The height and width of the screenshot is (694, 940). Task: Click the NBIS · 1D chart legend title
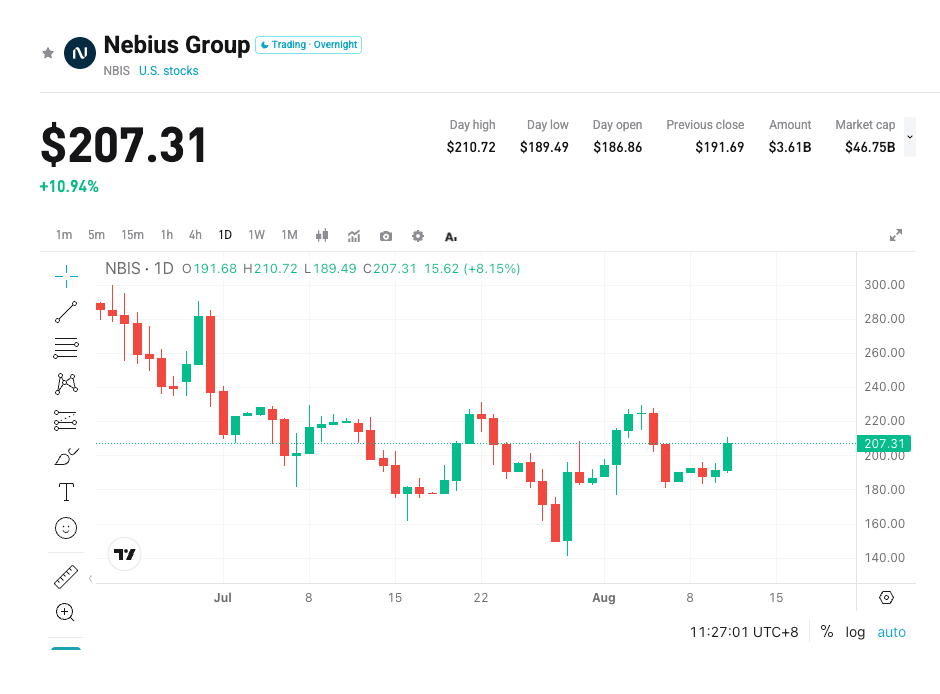pyautogui.click(x=139, y=268)
